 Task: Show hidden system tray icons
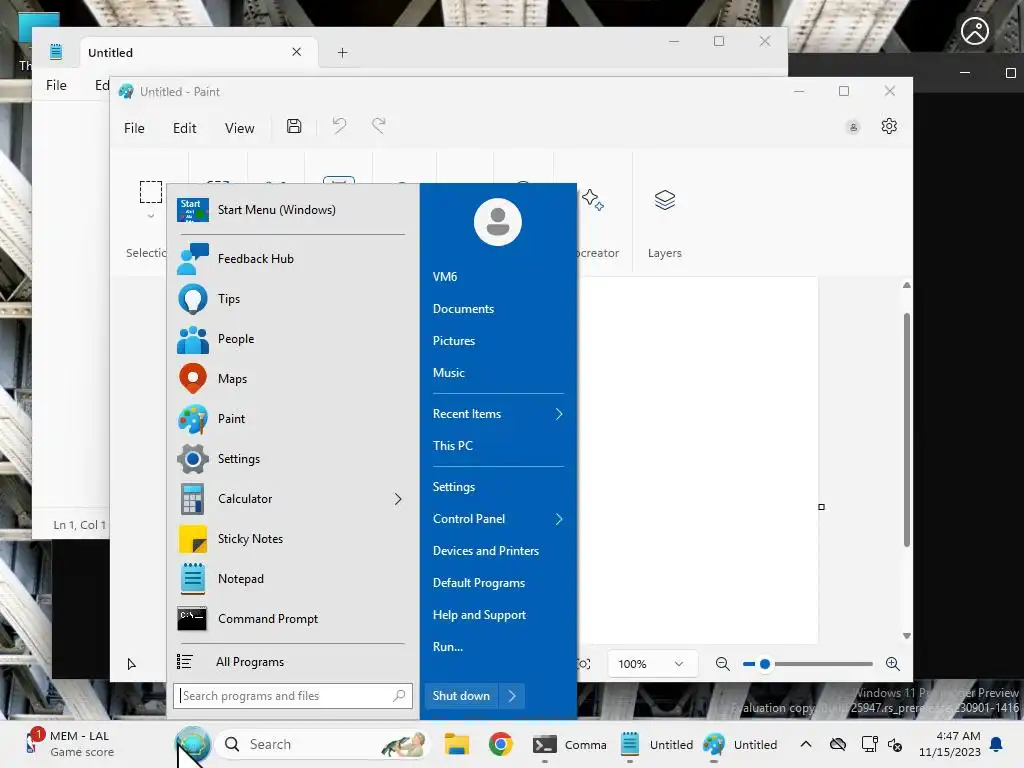tap(806, 744)
